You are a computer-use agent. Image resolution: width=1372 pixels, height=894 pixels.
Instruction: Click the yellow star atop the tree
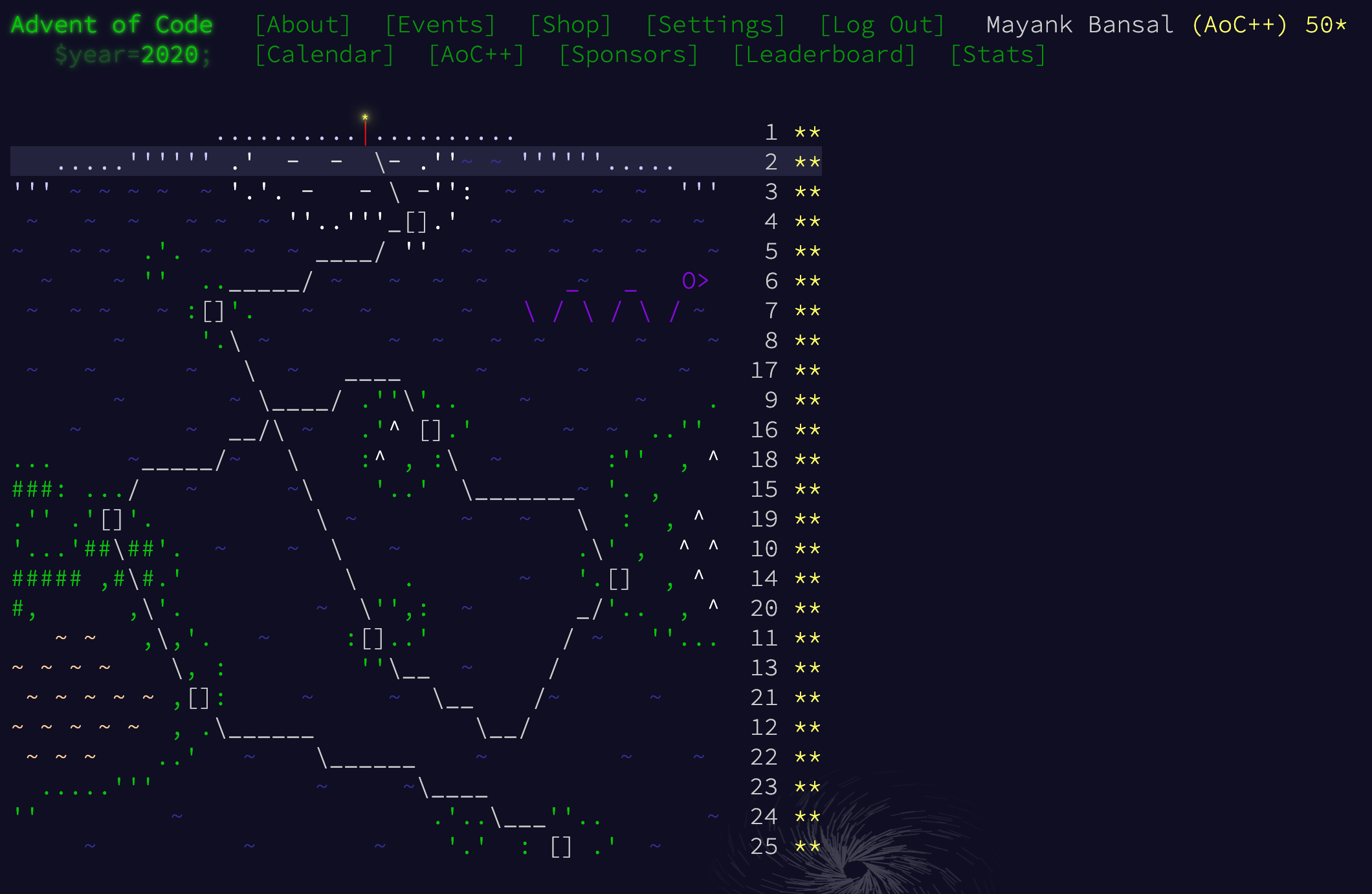(365, 117)
